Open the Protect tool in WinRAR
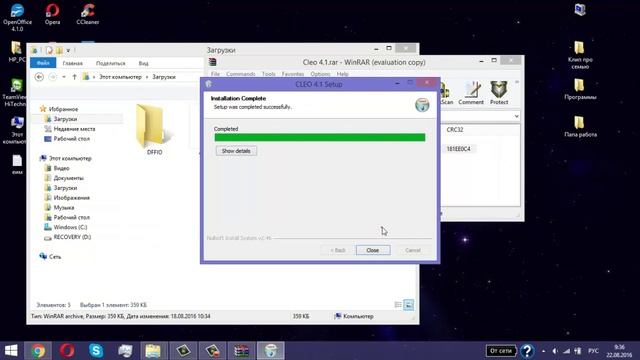 click(499, 93)
